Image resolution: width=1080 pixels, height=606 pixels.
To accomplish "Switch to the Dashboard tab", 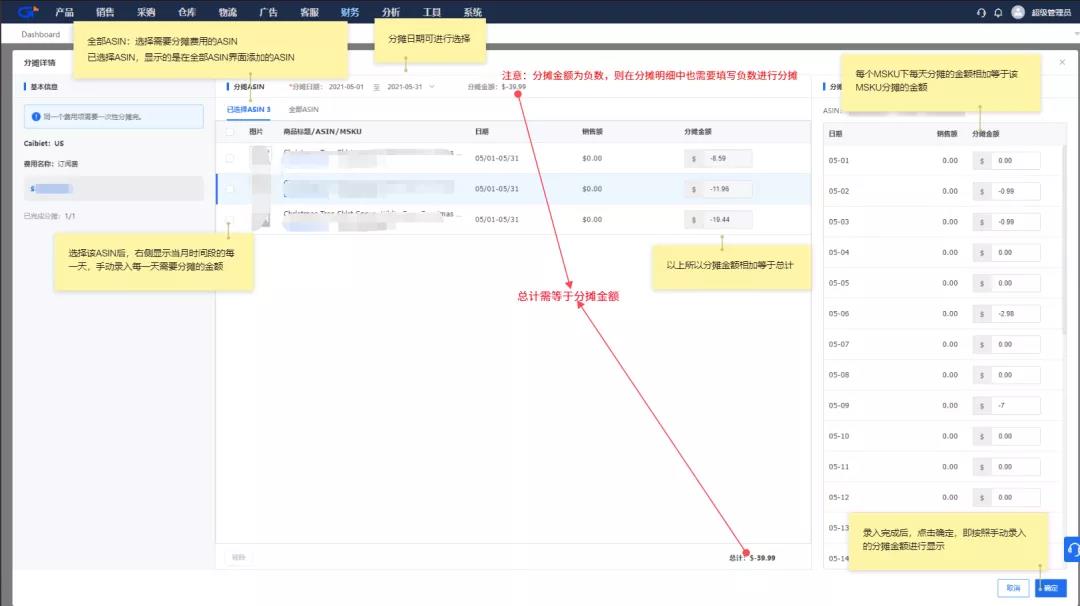I will (41, 34).
